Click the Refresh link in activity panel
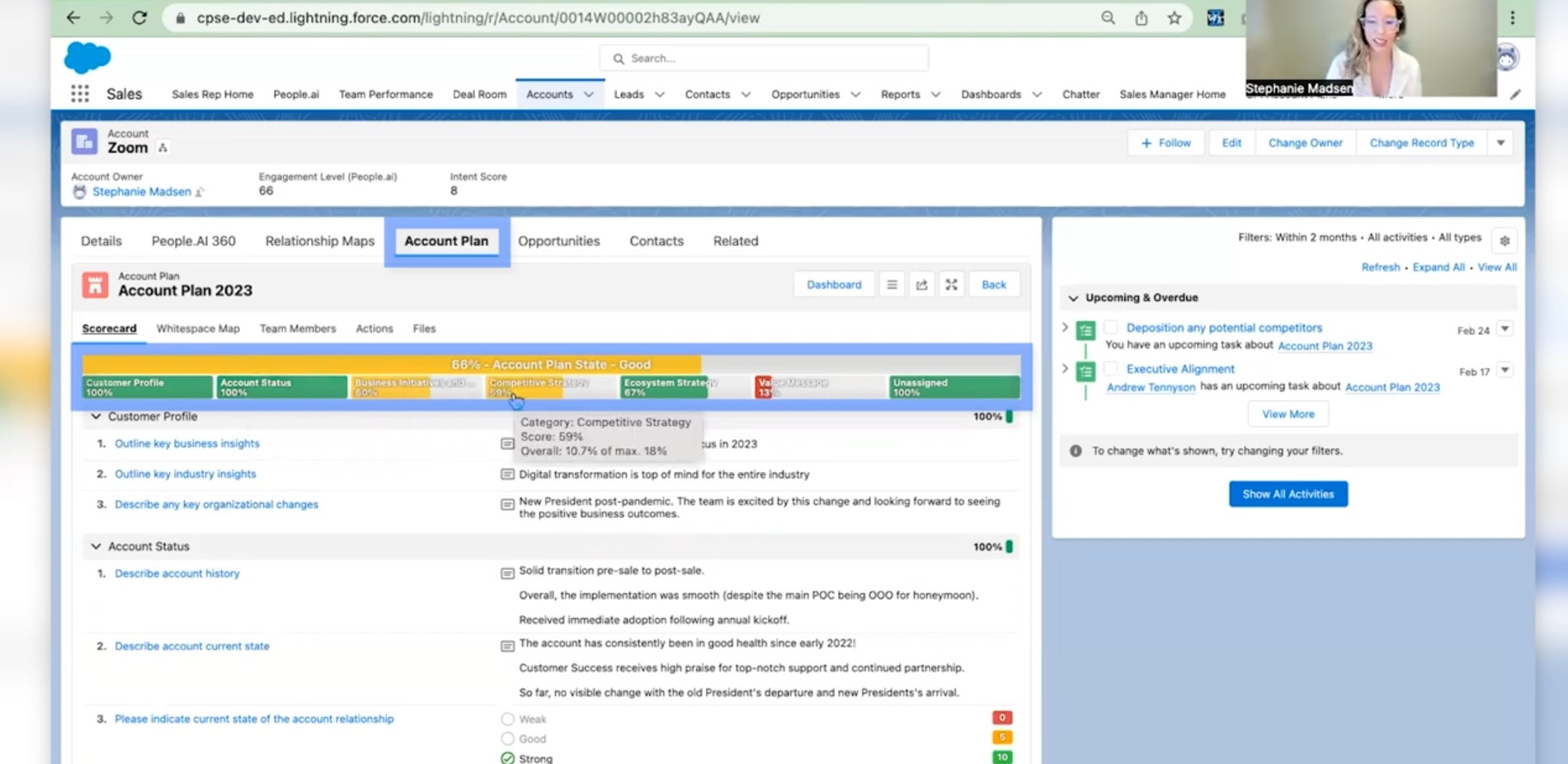The height and width of the screenshot is (764, 1568). [x=1381, y=267]
